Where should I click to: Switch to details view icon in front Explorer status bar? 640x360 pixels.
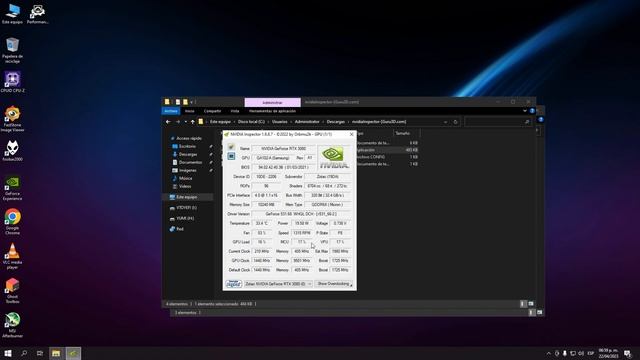[523, 304]
